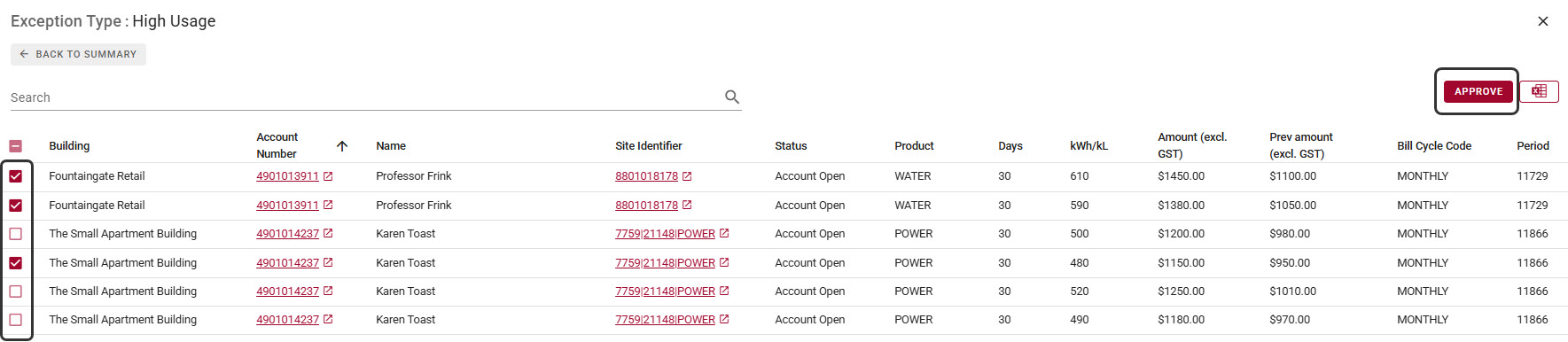
Task: Open account external-link icon in $1450.00 row
Action: (328, 176)
